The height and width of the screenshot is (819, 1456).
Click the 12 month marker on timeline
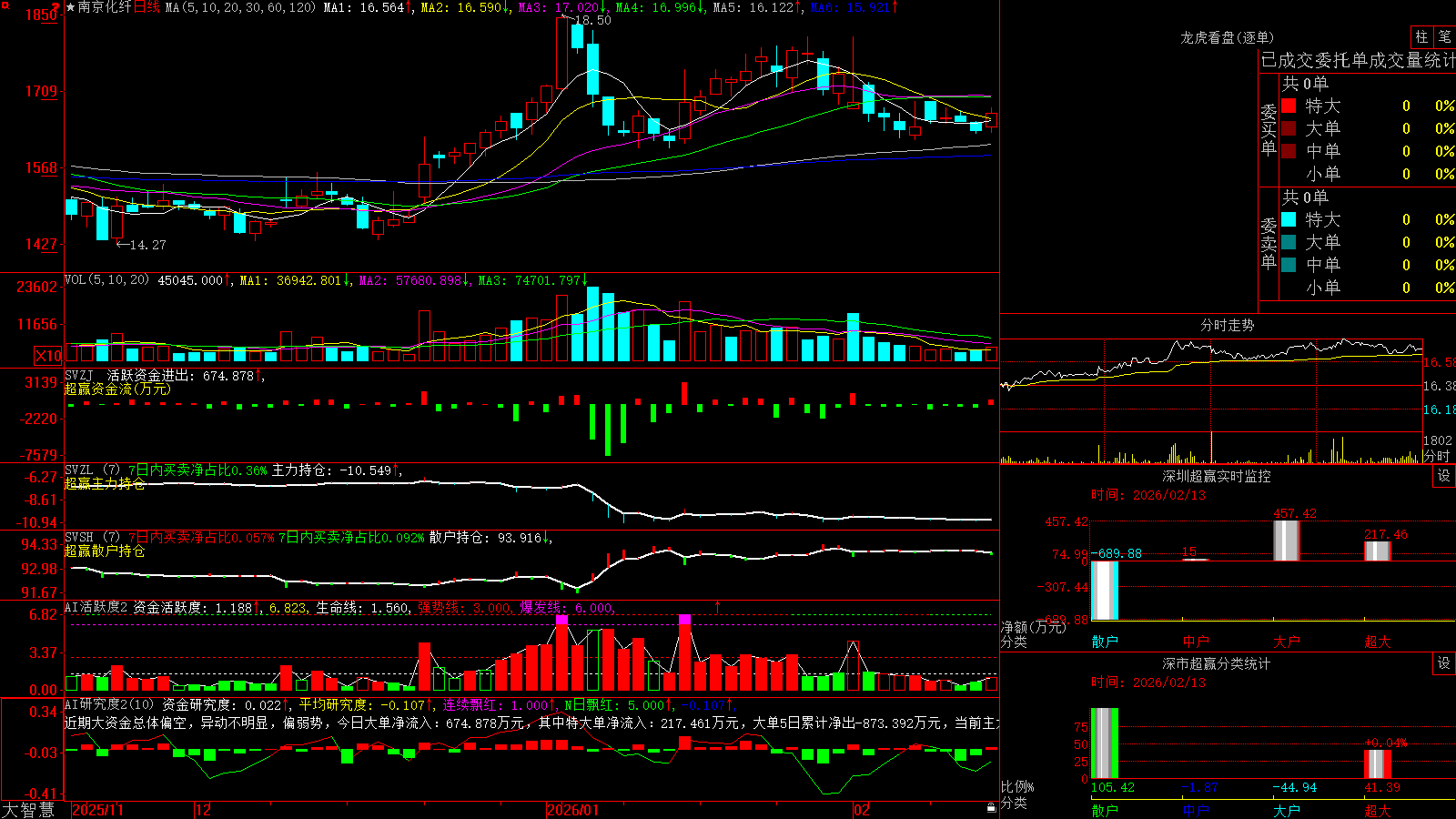(x=203, y=810)
